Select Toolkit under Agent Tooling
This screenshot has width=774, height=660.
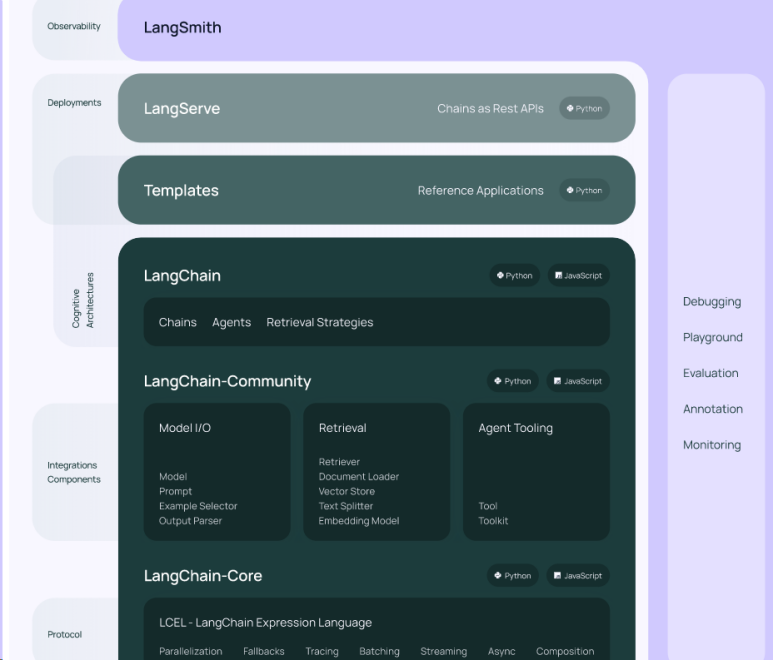coord(493,521)
